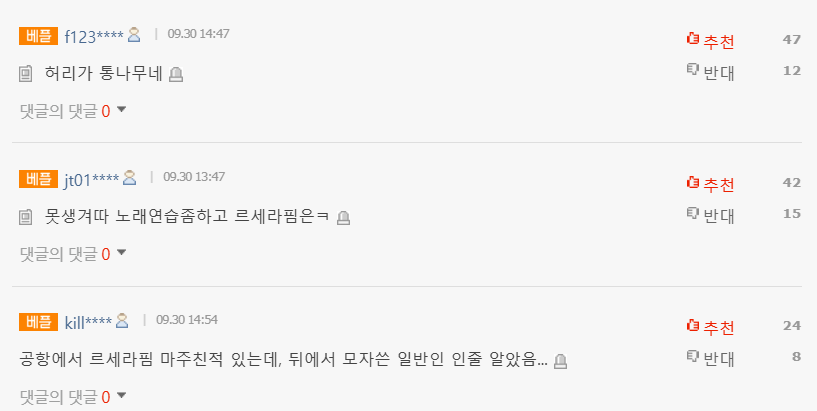Screen dimensions: 817x411
Task: Click 추천 on kill**** comment
Action: pyautogui.click(x=710, y=327)
